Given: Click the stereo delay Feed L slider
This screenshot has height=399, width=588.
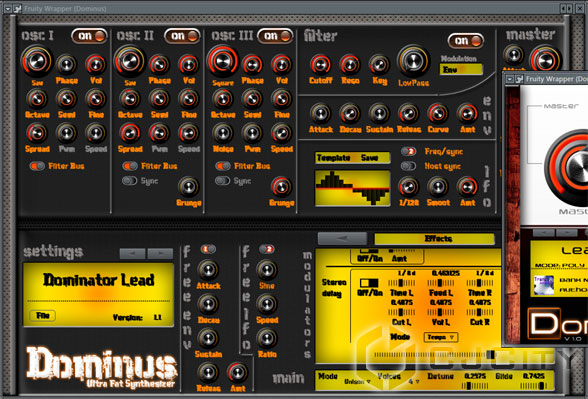Looking at the screenshot, I should [x=441, y=283].
